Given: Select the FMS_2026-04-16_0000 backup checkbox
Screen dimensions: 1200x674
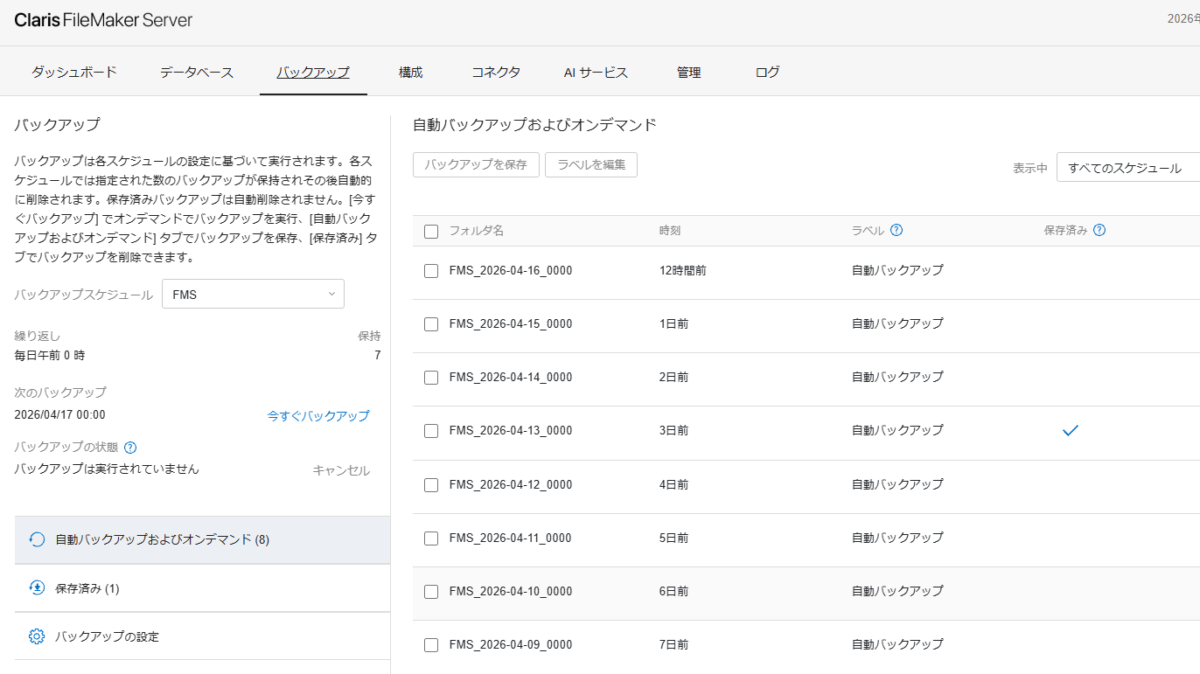Looking at the screenshot, I should click(431, 270).
